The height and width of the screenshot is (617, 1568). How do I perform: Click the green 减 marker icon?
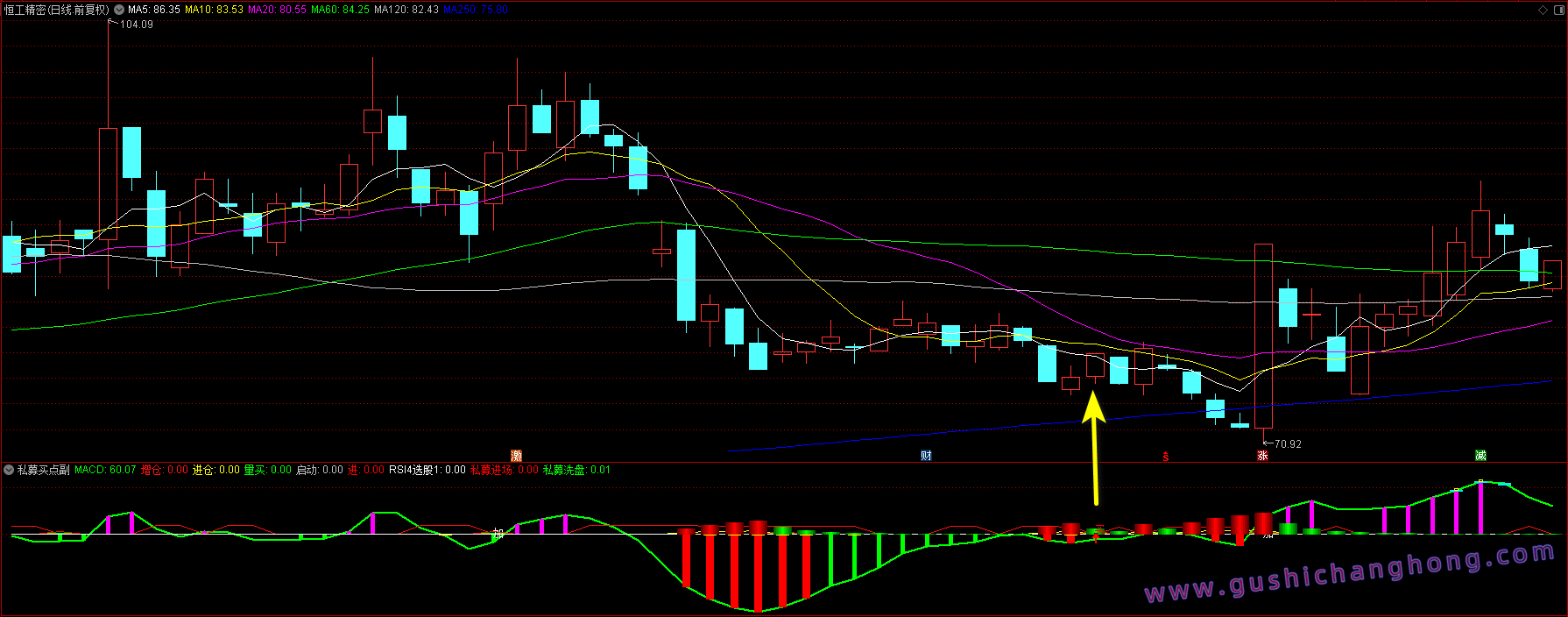pos(1480,456)
